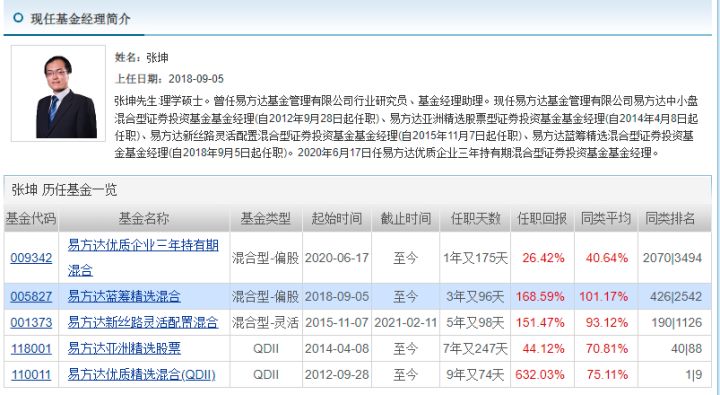
Task: Open fund code link 118001
Action: coord(31,349)
